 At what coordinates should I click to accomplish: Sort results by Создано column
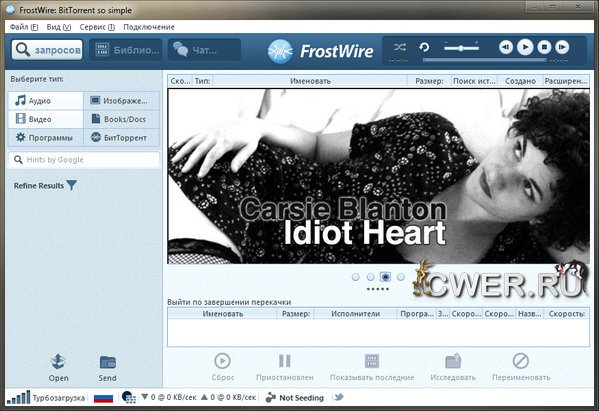(x=520, y=81)
